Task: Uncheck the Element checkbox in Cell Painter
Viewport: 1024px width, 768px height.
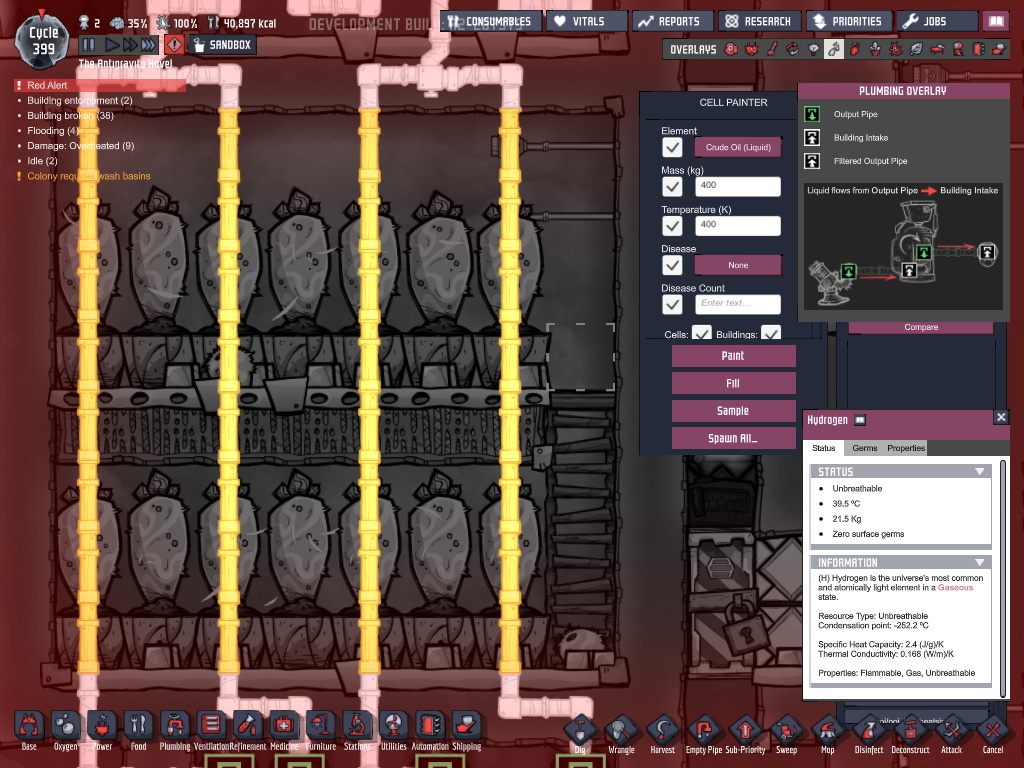Action: pos(673,148)
